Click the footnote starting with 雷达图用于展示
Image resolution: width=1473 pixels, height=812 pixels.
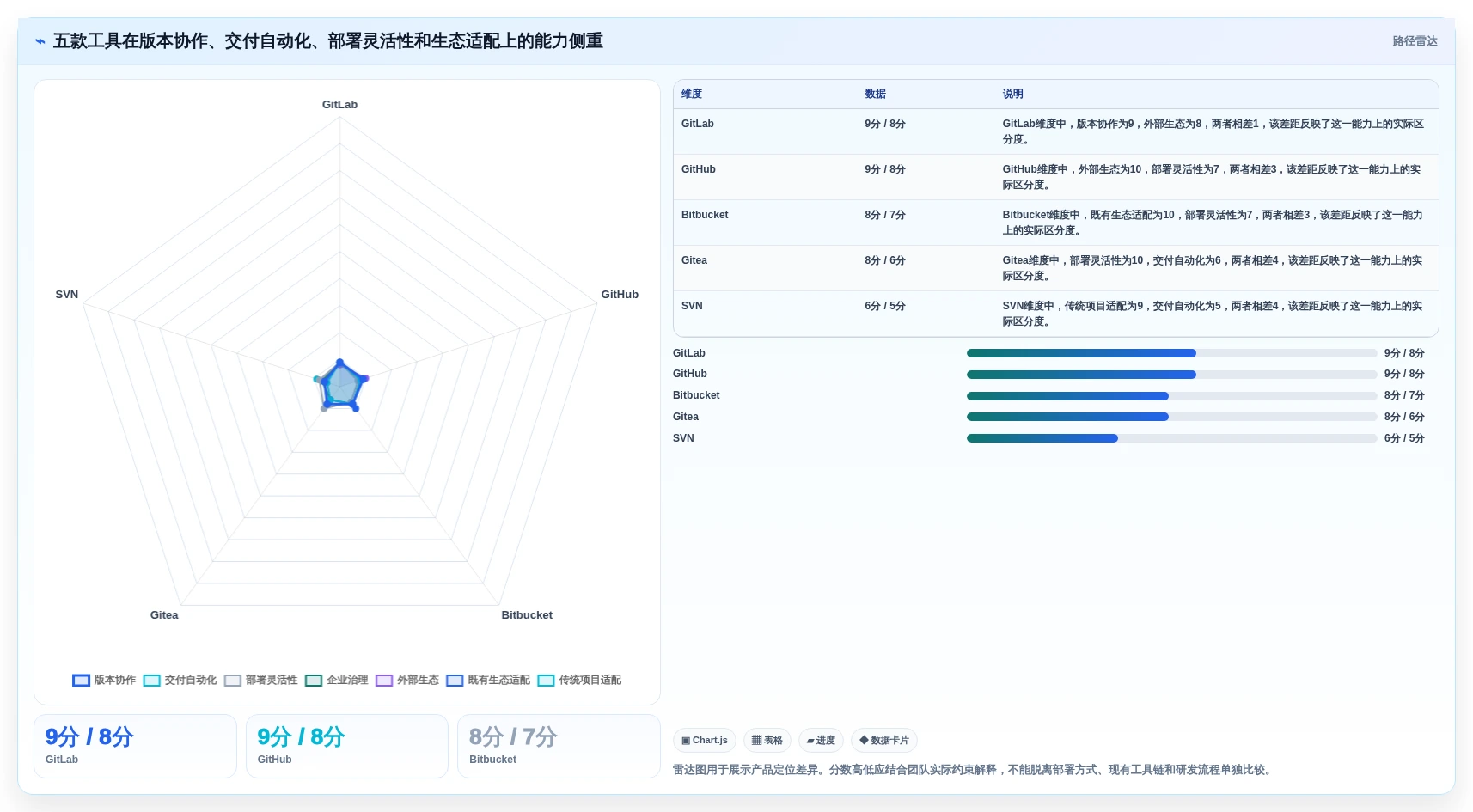[x=973, y=770]
